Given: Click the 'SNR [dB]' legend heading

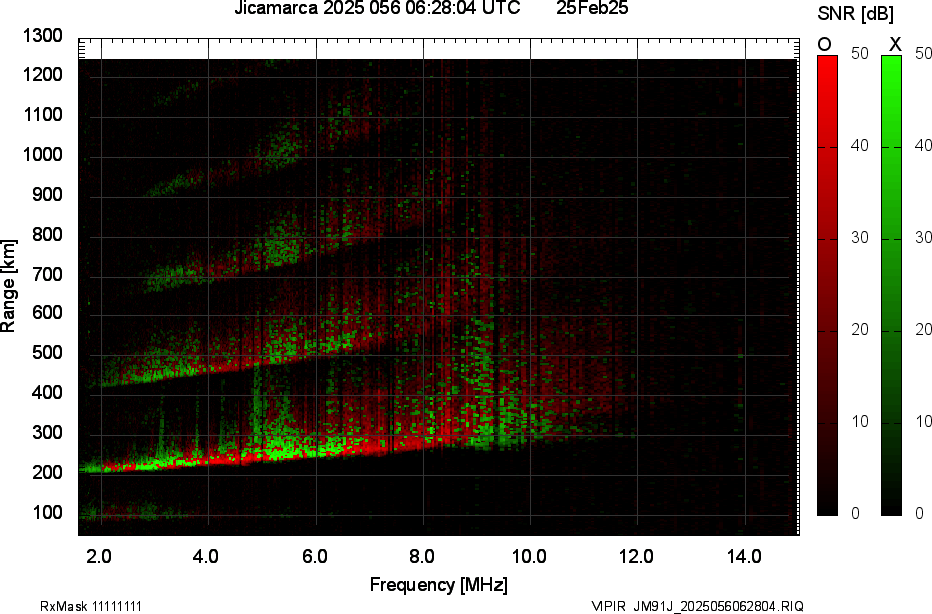Looking at the screenshot, I should tap(855, 14).
